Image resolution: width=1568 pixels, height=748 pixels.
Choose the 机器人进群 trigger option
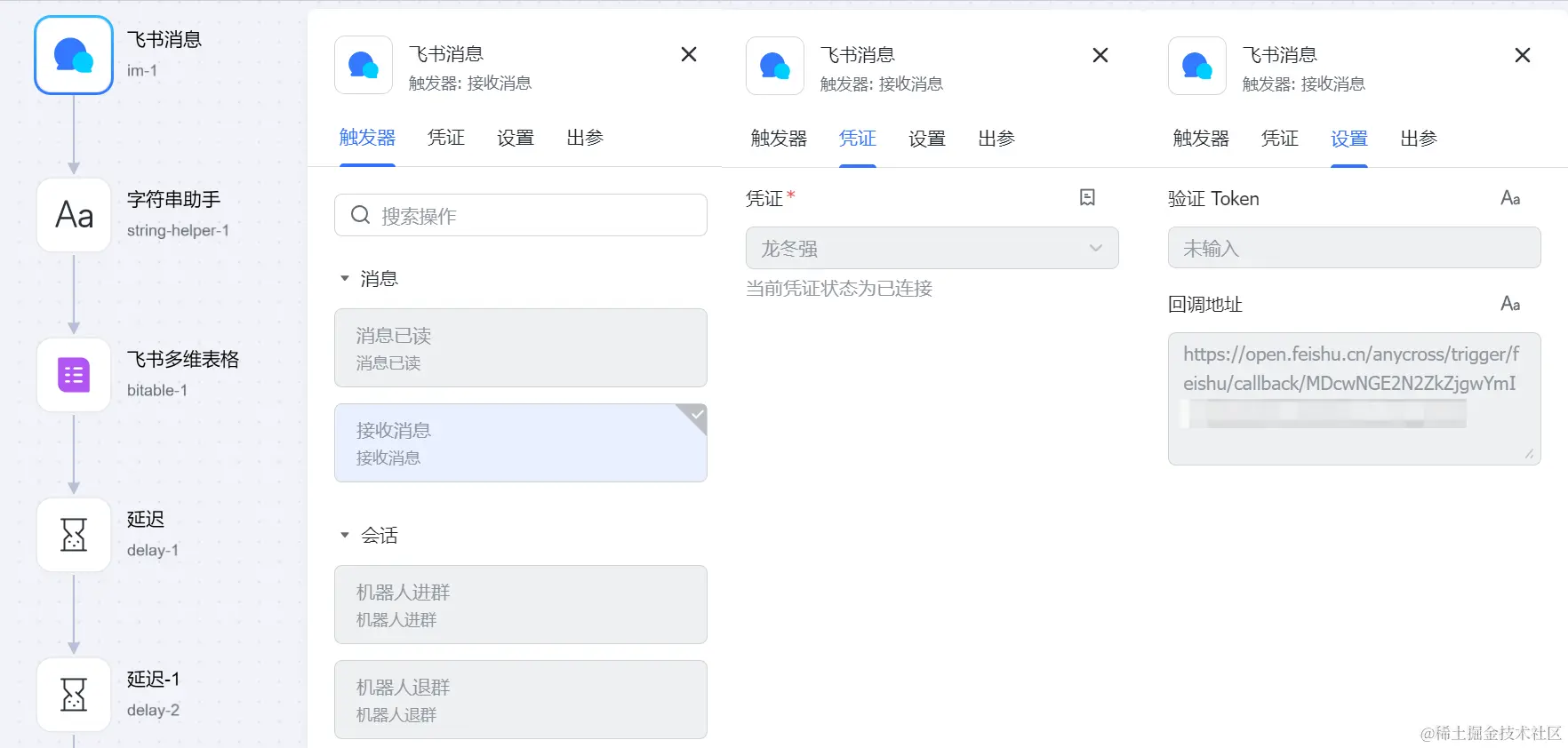tap(521, 604)
